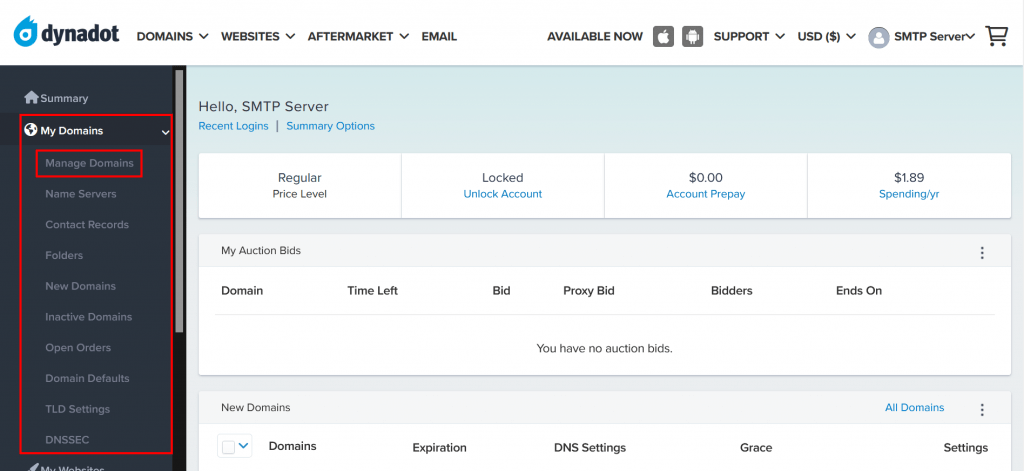Click the My Domains globe icon
This screenshot has width=1024, height=471.
coord(31,130)
